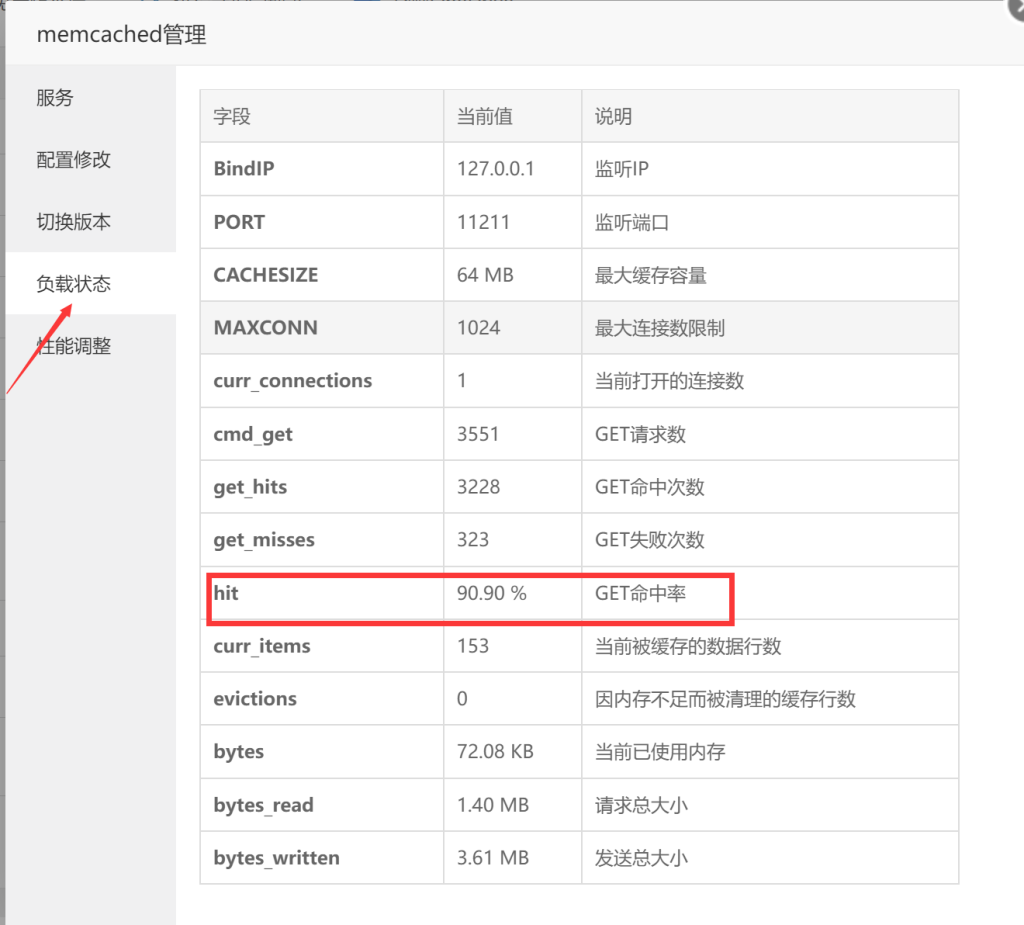Click the PORT field name

click(239, 222)
